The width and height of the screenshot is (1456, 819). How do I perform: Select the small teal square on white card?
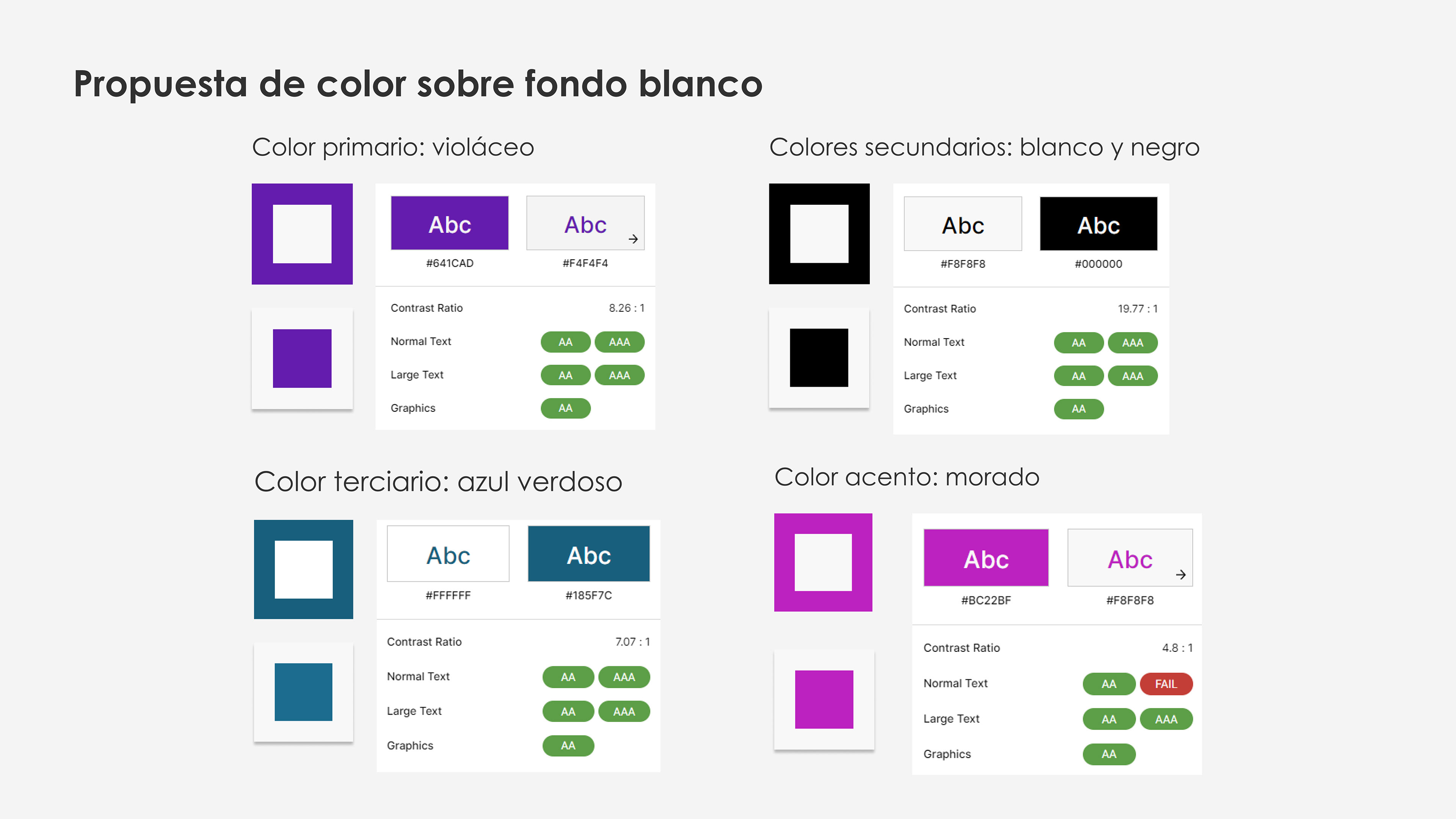(303, 692)
